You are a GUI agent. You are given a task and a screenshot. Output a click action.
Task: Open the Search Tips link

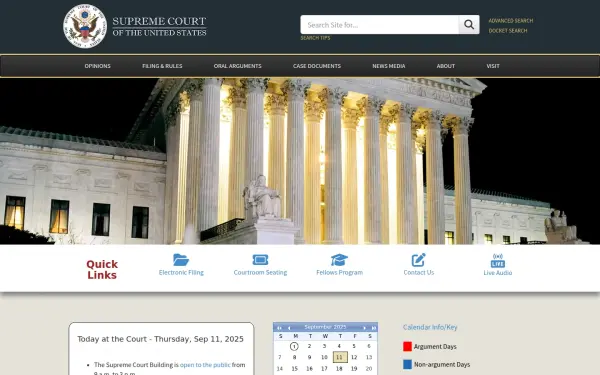(315, 38)
